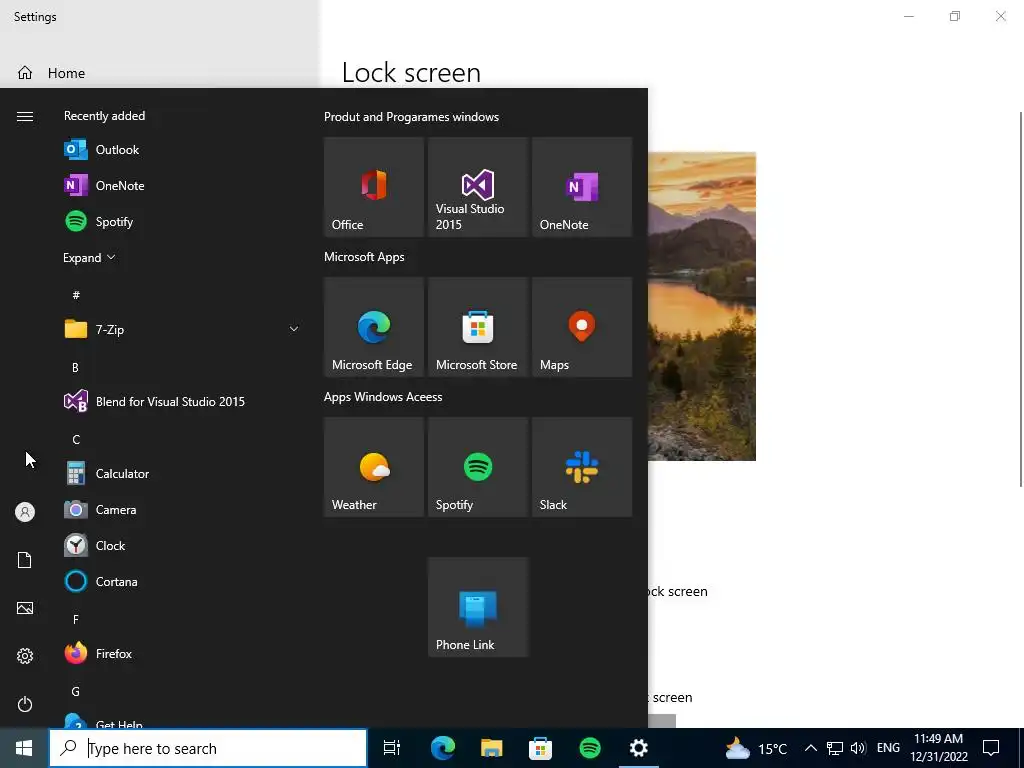Open Outlook from Recently added

(x=182, y=150)
